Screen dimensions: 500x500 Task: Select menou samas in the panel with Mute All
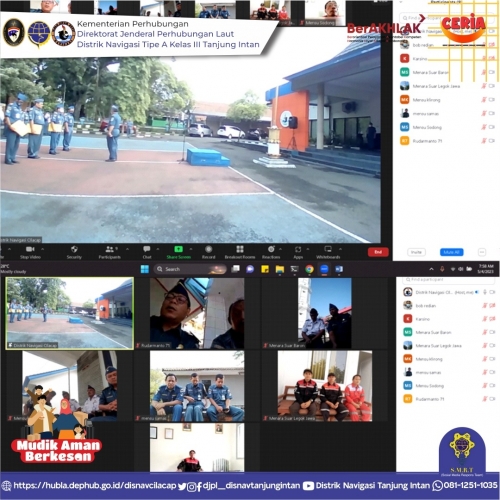click(x=448, y=113)
